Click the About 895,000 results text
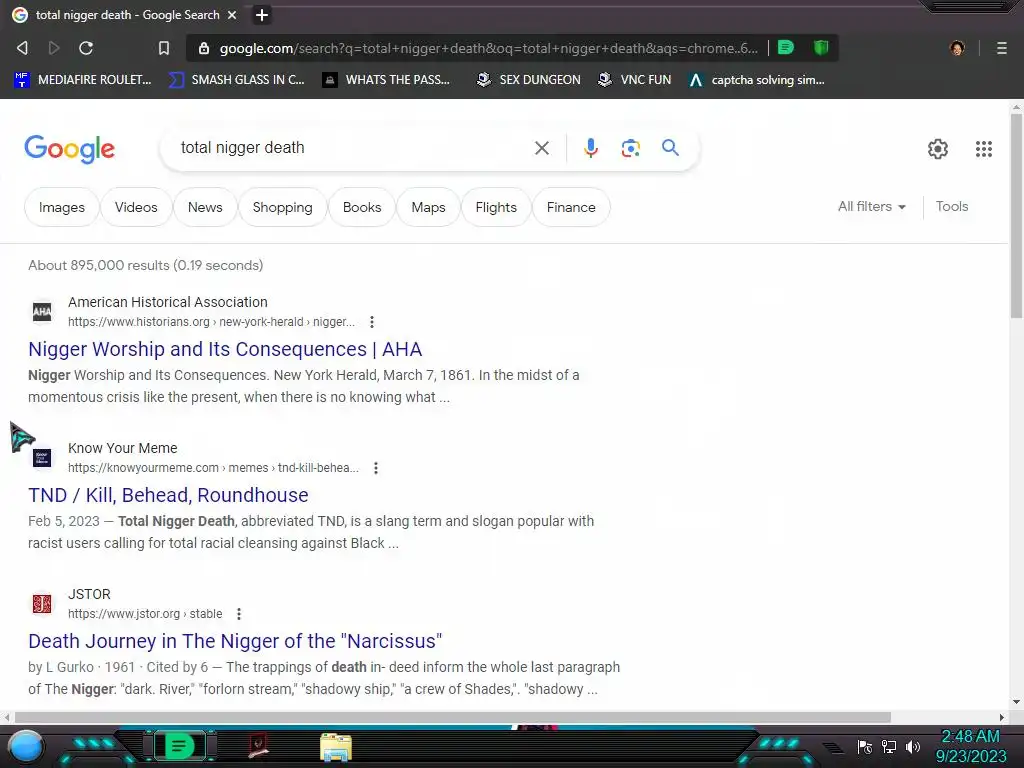 click(x=146, y=265)
